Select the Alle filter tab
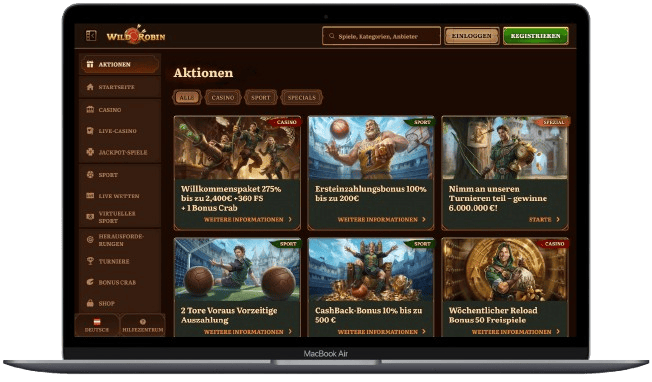 pyautogui.click(x=187, y=97)
